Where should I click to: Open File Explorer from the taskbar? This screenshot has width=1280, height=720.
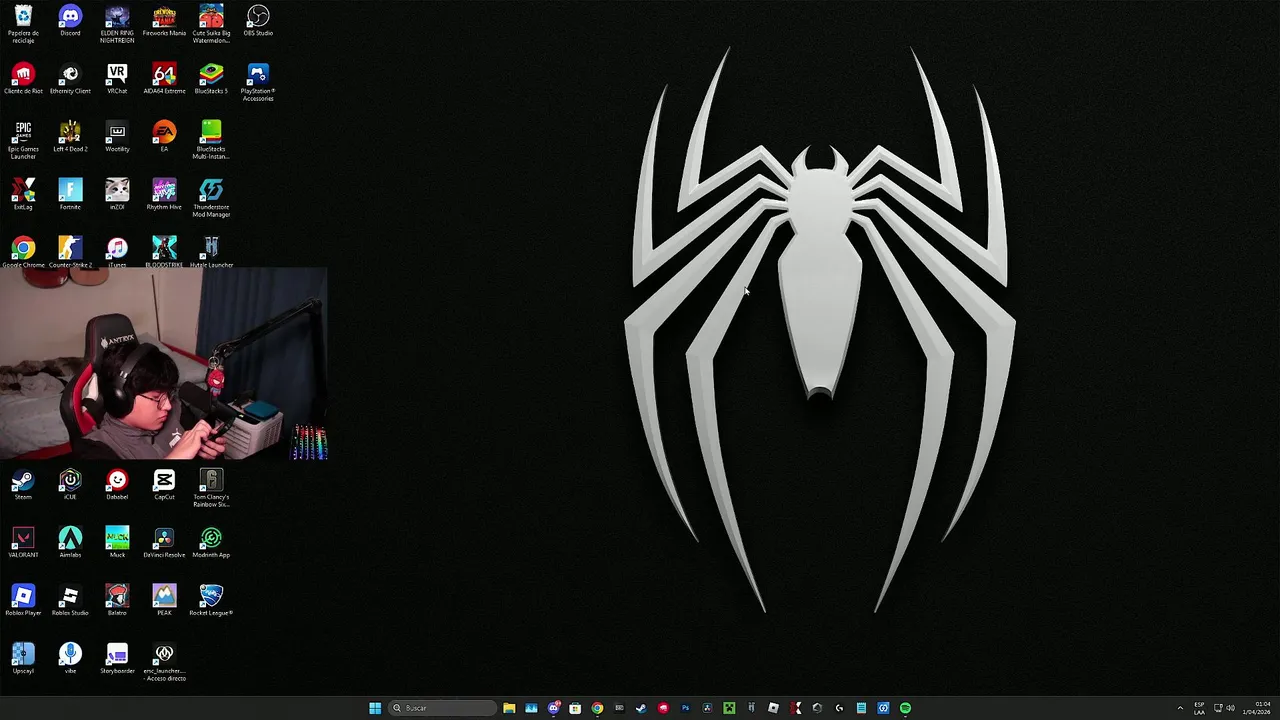pyautogui.click(x=509, y=708)
